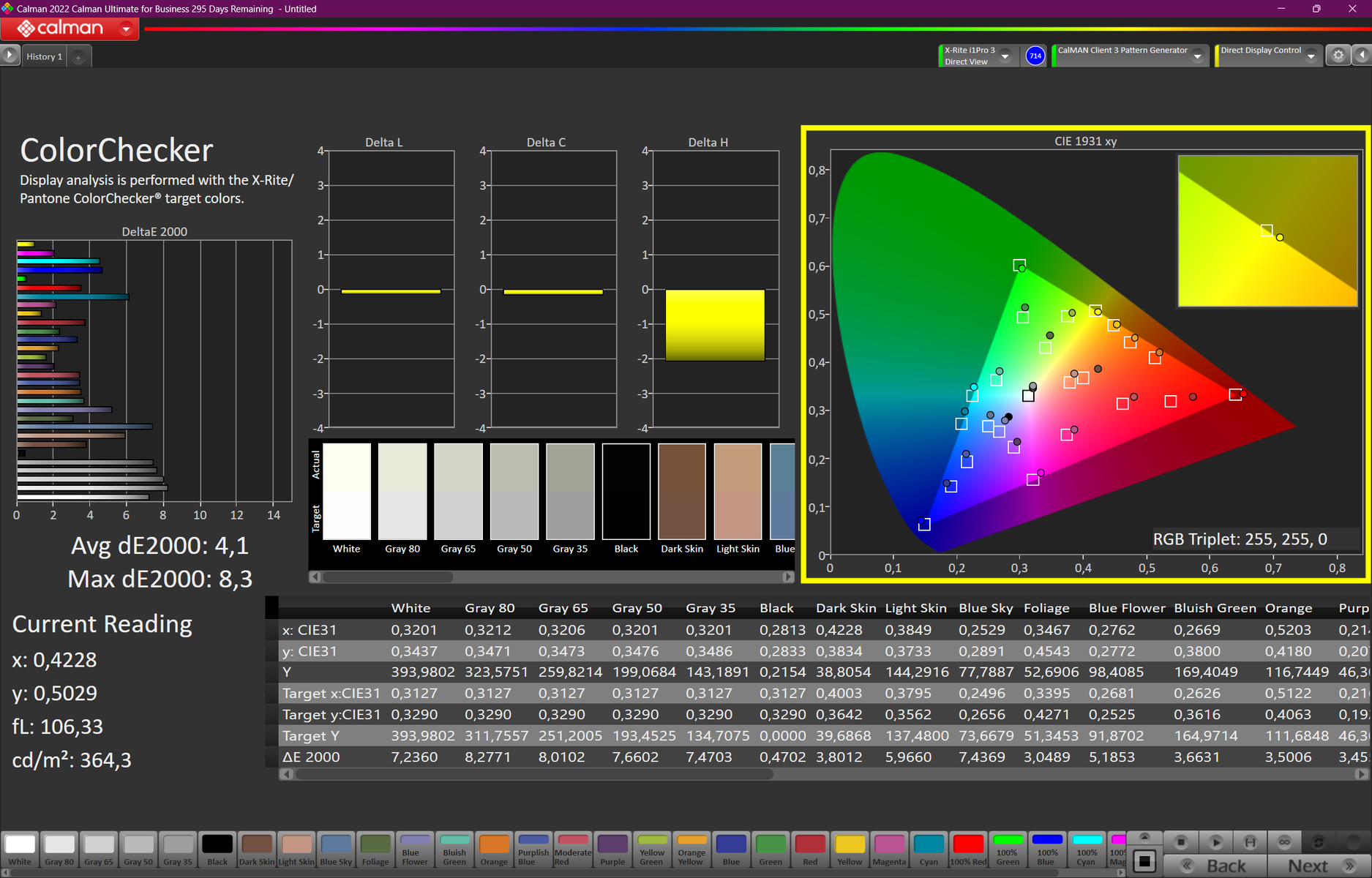Click the read series bracket icon
The height and width of the screenshot is (878, 1372).
[1250, 842]
